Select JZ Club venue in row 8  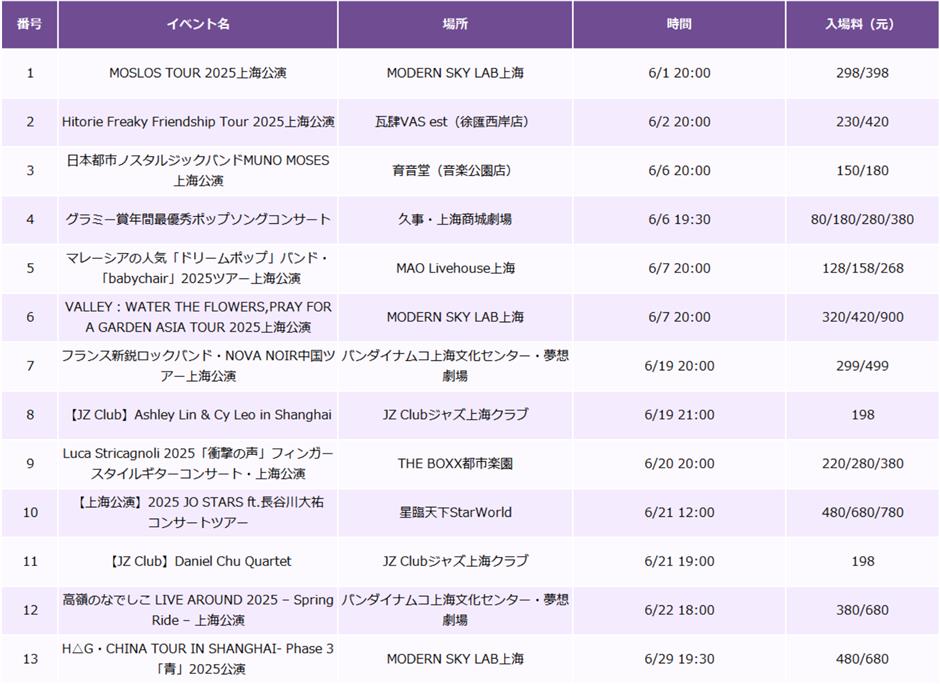coord(455,415)
